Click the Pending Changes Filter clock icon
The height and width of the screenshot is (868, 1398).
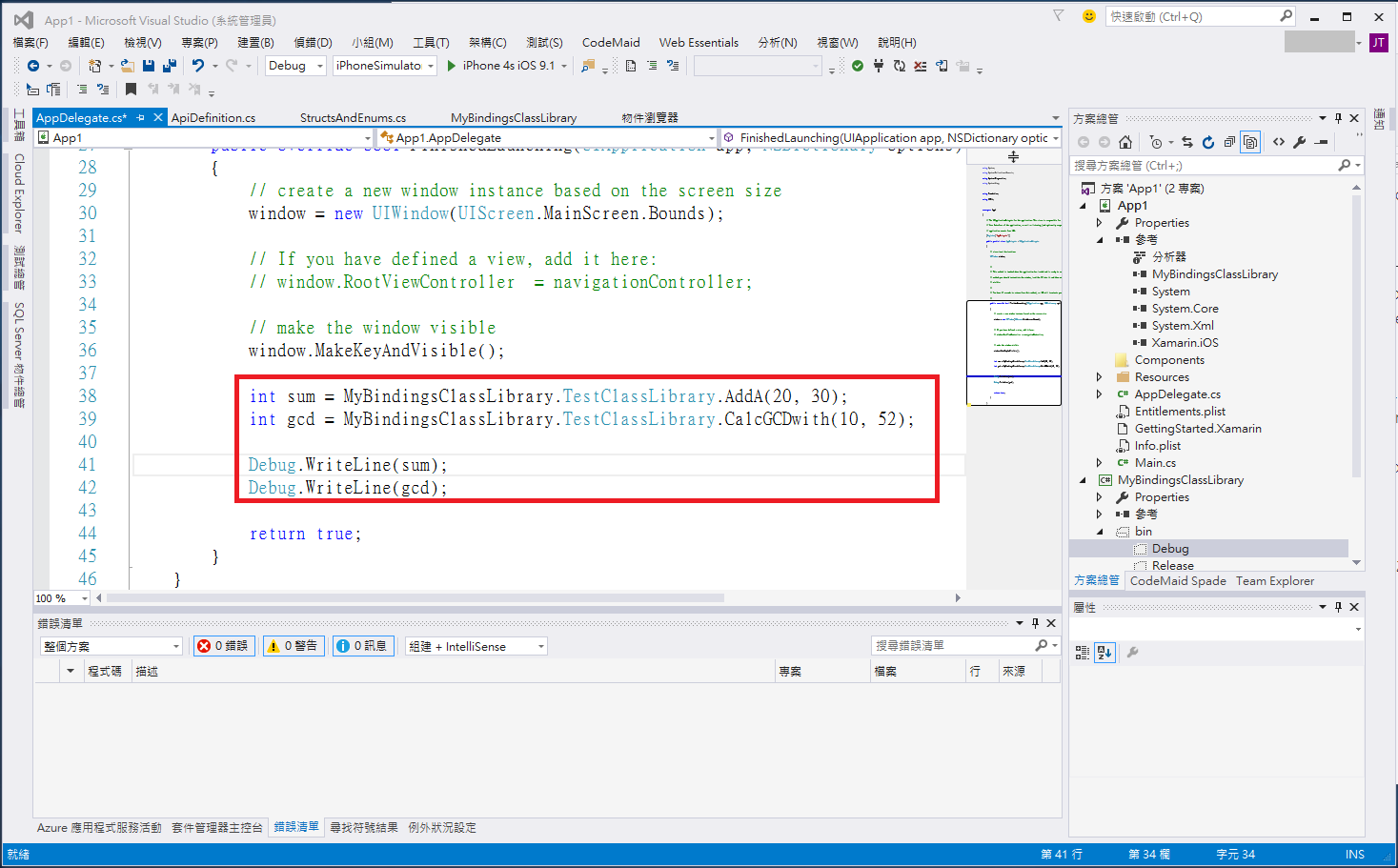(x=1156, y=142)
